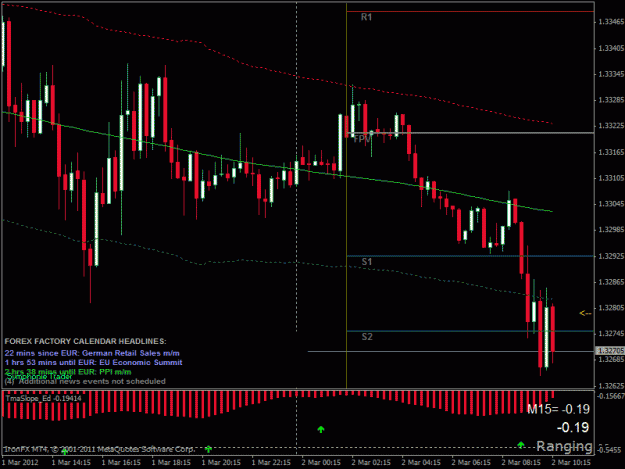Click the TmaSlope_Ed -0.19414 indicator label
The image size is (625, 469).
coord(43,398)
